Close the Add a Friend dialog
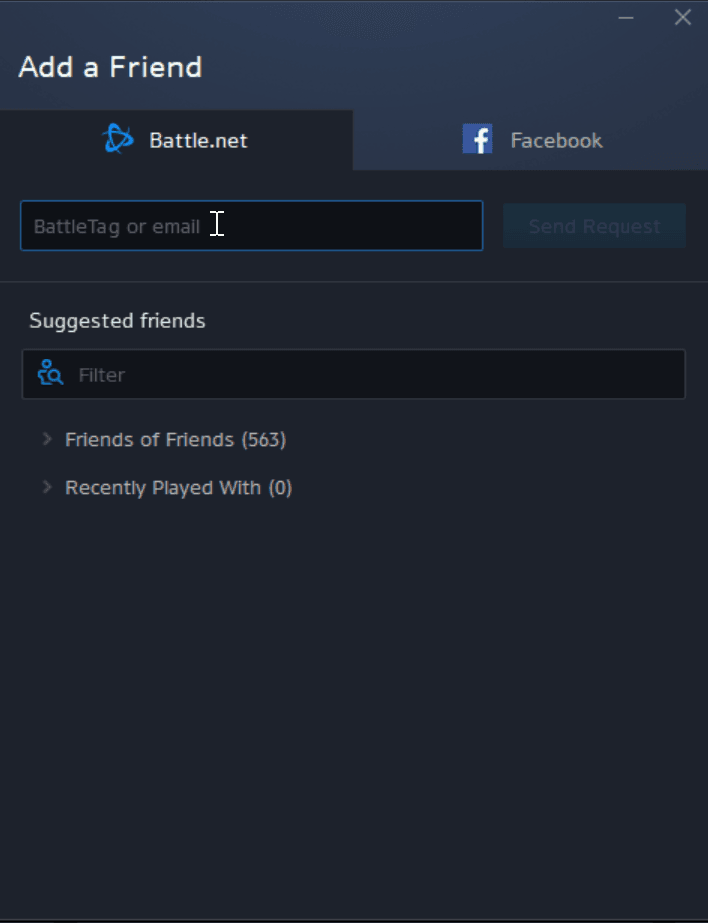Viewport: 708px width, 923px height. pos(682,17)
